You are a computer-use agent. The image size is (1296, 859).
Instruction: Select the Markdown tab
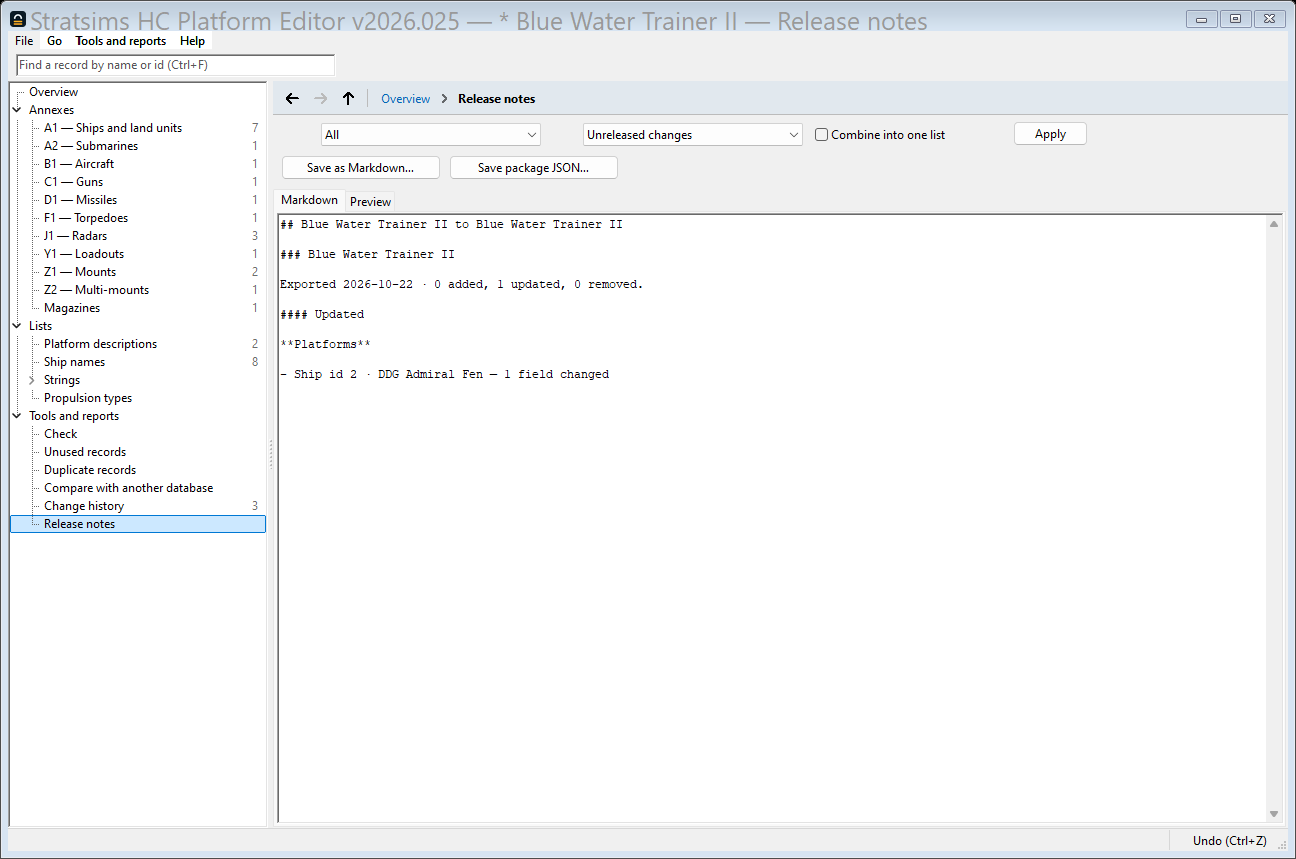click(309, 200)
